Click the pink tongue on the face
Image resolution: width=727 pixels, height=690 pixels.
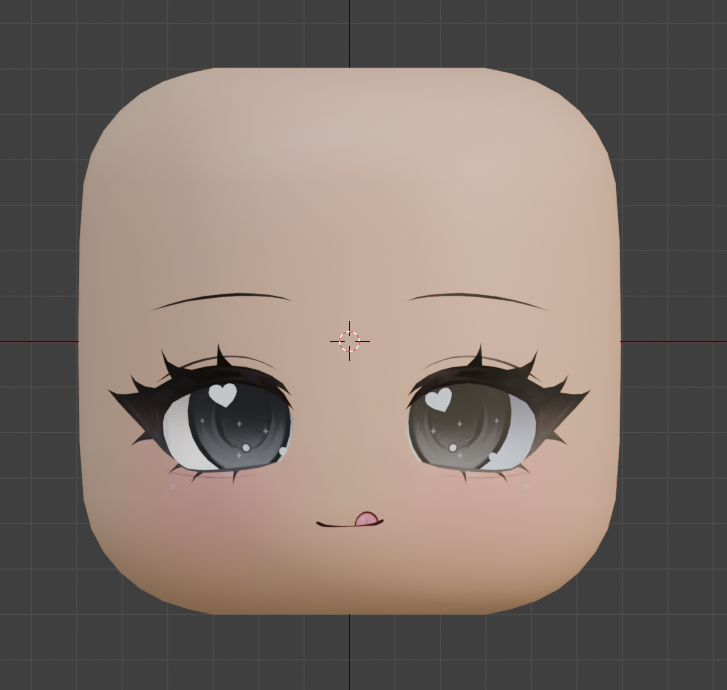(x=368, y=519)
